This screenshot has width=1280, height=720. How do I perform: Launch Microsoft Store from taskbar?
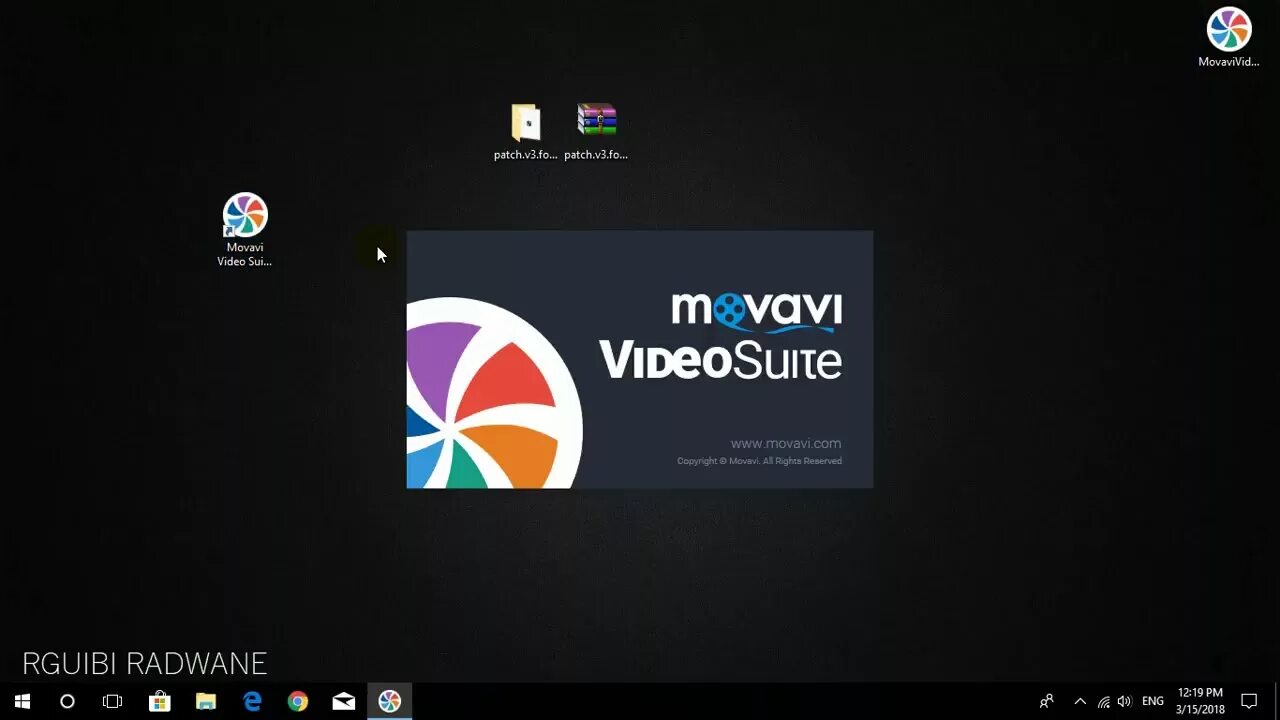click(x=159, y=701)
